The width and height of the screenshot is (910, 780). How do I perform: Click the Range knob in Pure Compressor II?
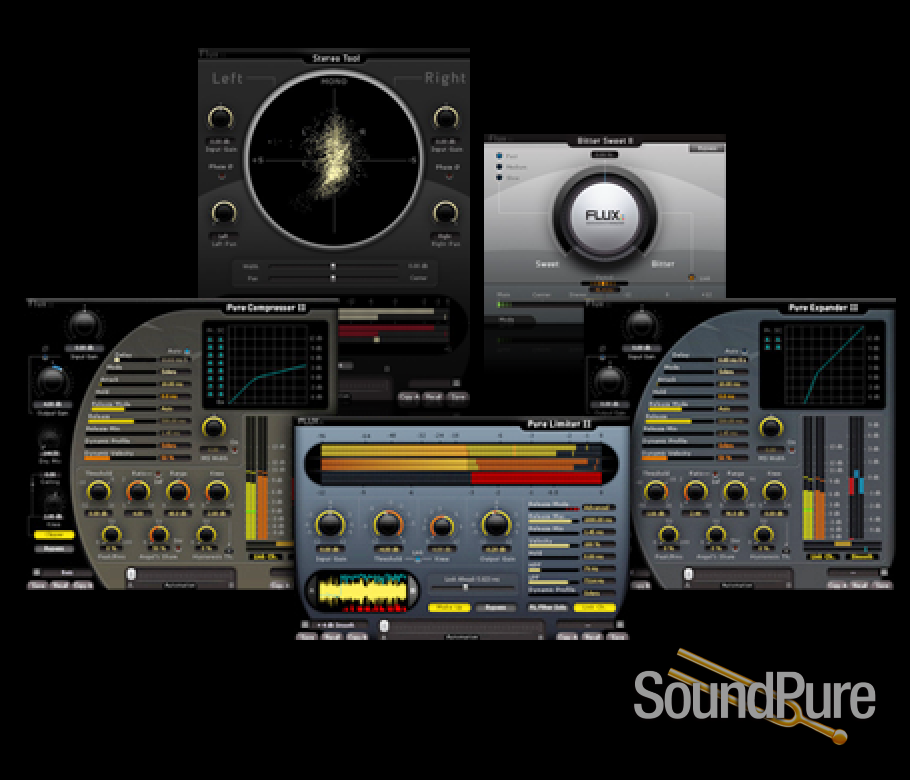pos(178,492)
